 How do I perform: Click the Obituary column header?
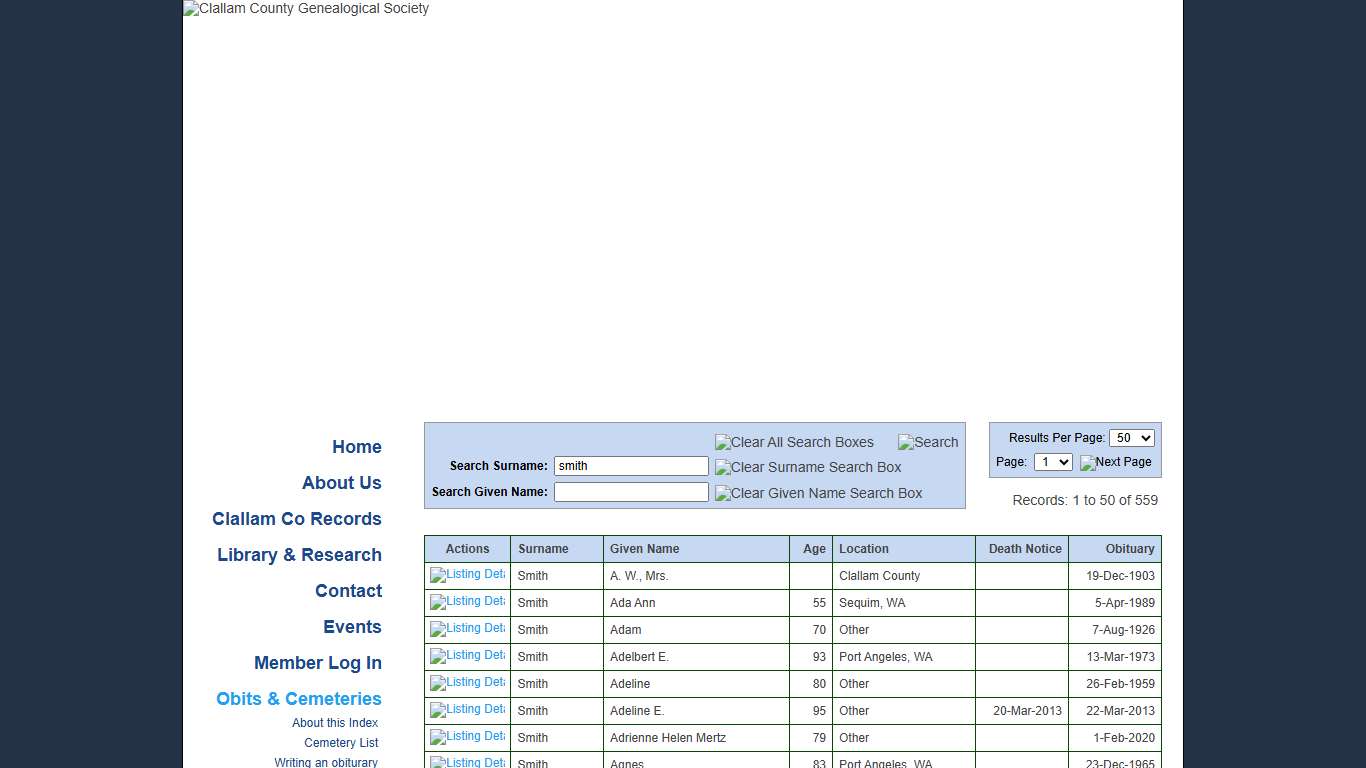point(1129,549)
